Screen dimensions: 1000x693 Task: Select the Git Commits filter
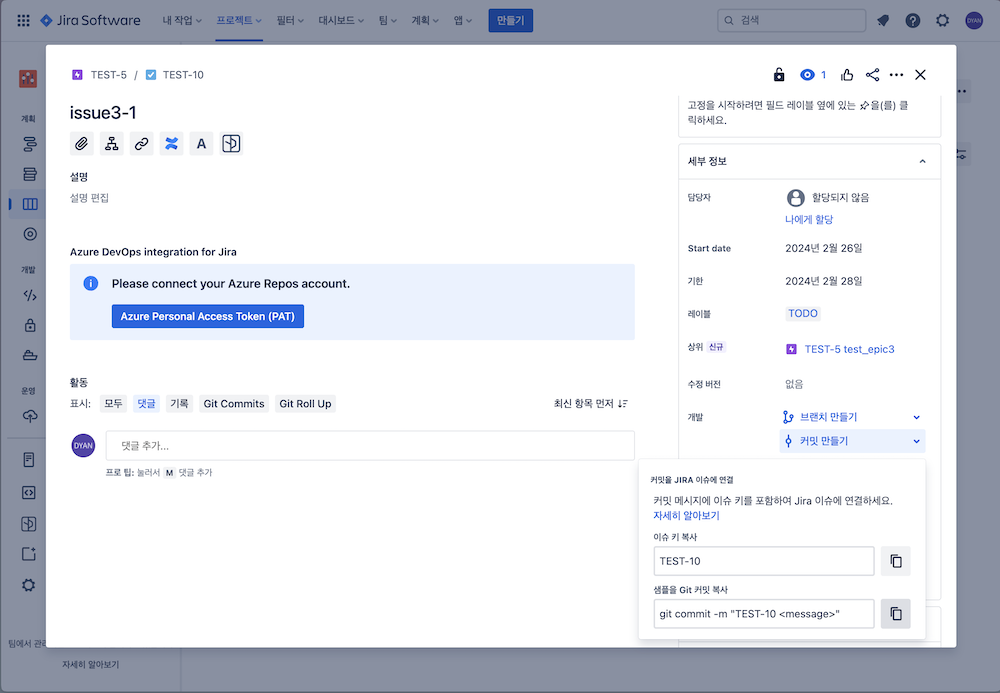233,404
